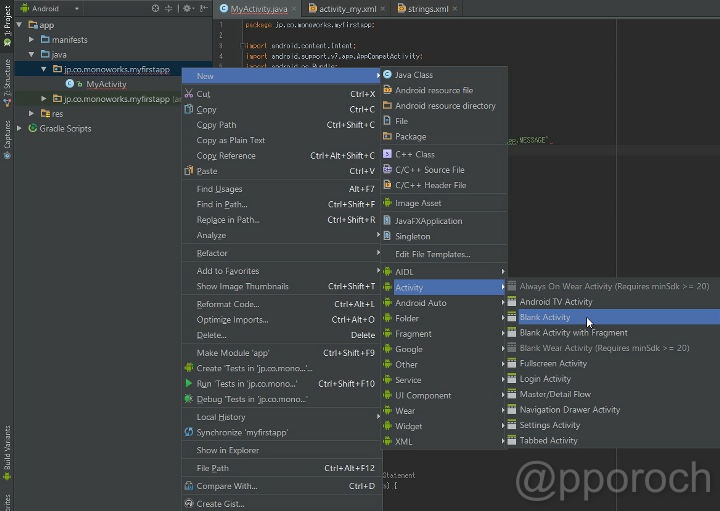
Task: Choose Settings Activity template
Action: 613,425
